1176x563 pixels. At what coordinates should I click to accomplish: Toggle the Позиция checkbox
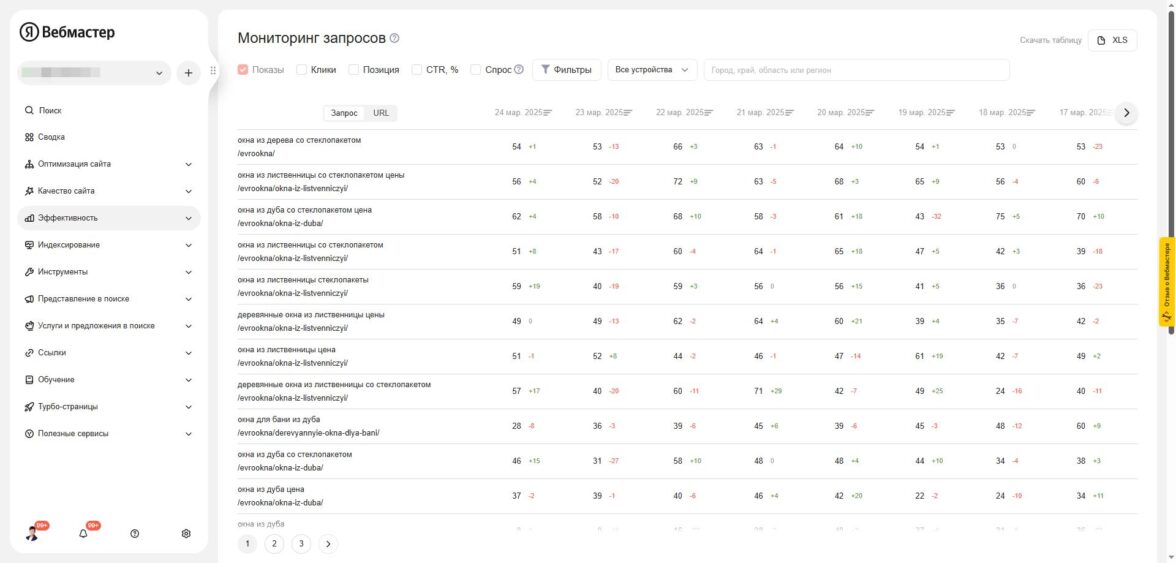[354, 70]
